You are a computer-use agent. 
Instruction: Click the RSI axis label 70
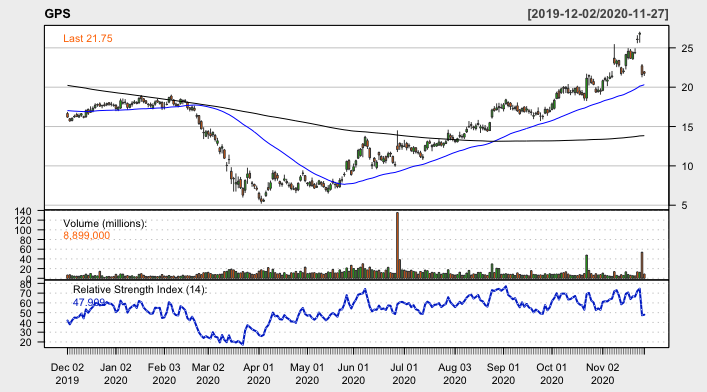click(26, 294)
